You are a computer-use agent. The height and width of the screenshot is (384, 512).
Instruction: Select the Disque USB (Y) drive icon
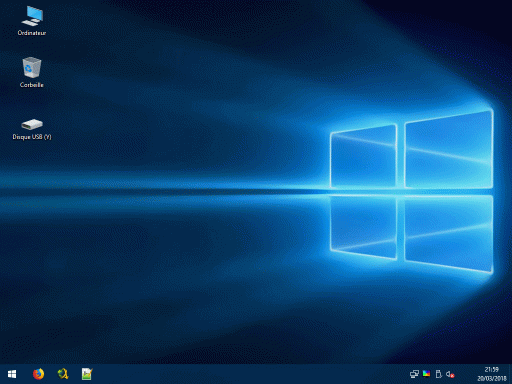tap(32, 129)
